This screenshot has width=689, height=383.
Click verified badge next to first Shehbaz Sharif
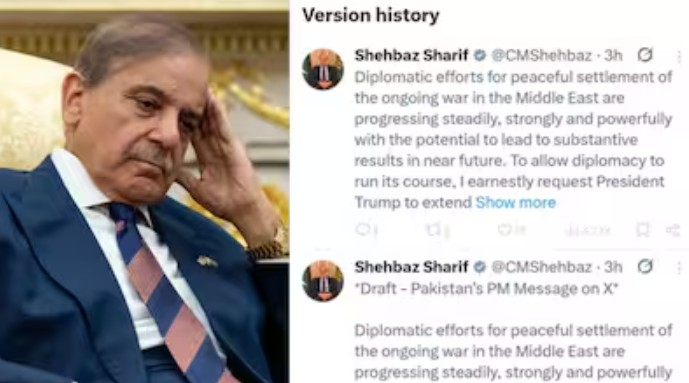479,55
